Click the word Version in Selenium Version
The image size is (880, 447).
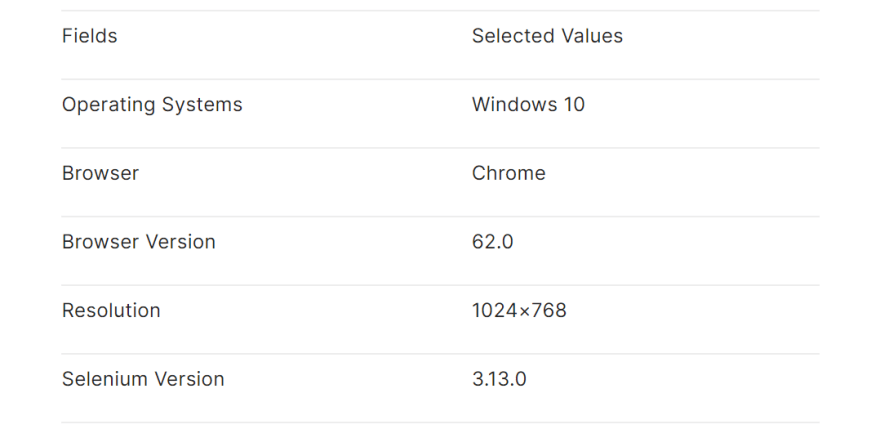(x=190, y=378)
